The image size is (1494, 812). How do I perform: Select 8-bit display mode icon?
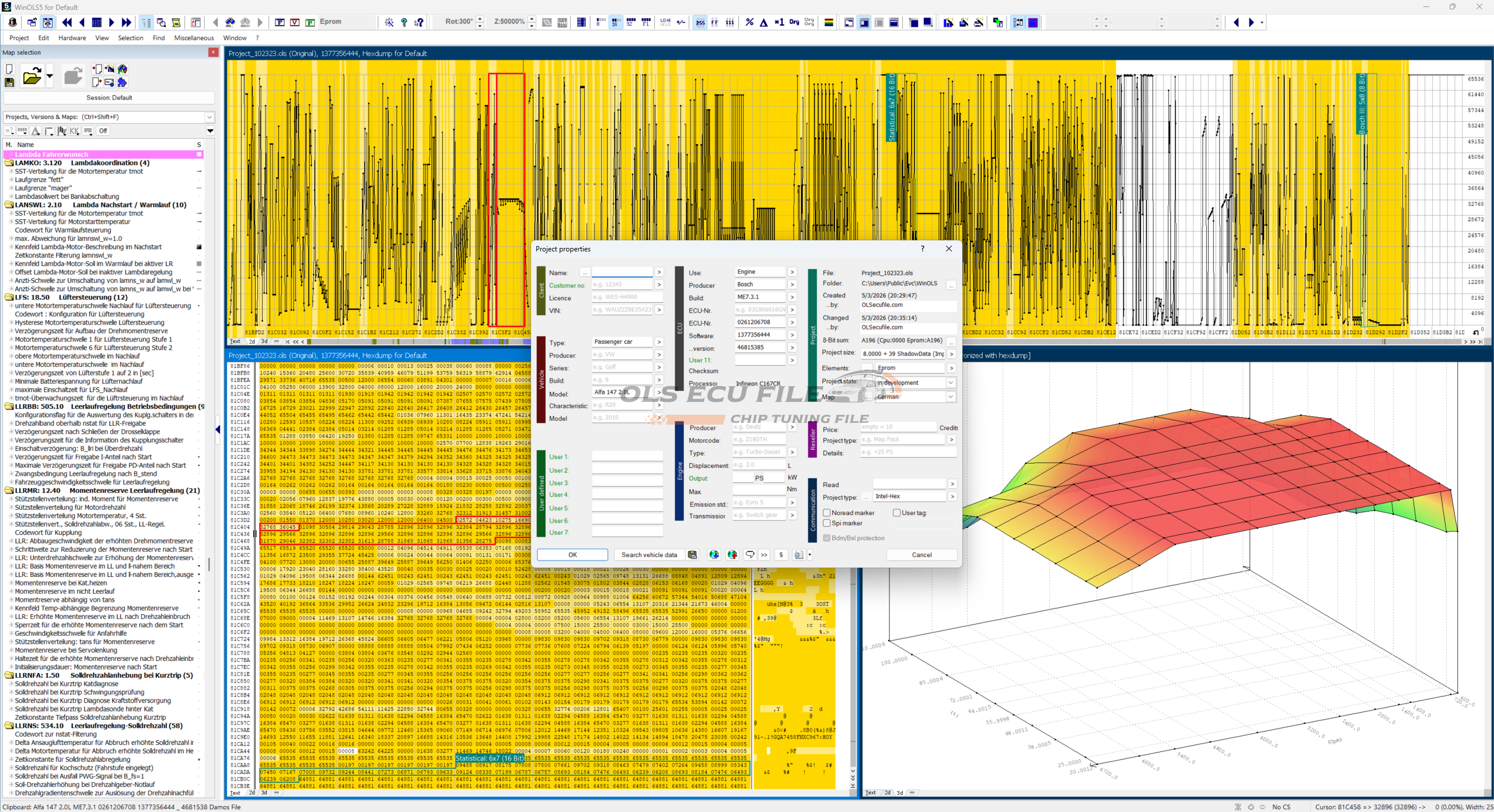tap(601, 22)
